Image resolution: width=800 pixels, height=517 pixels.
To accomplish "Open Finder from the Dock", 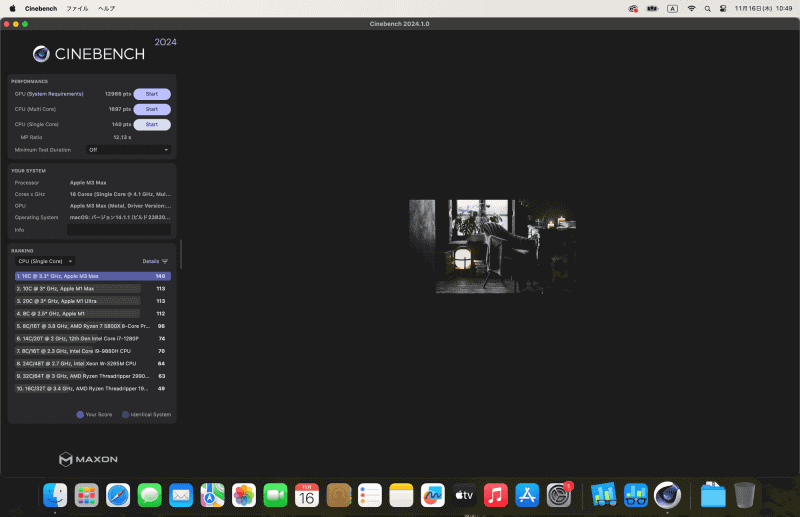I will (x=55, y=495).
